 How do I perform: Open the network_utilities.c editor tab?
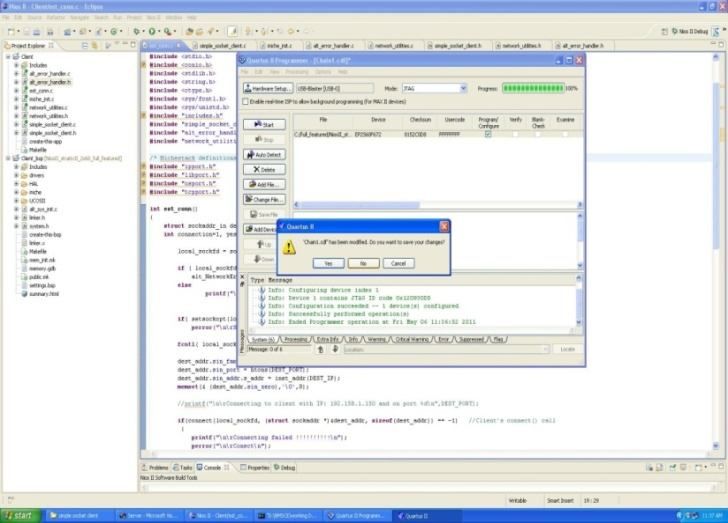pyautogui.click(x=391, y=46)
